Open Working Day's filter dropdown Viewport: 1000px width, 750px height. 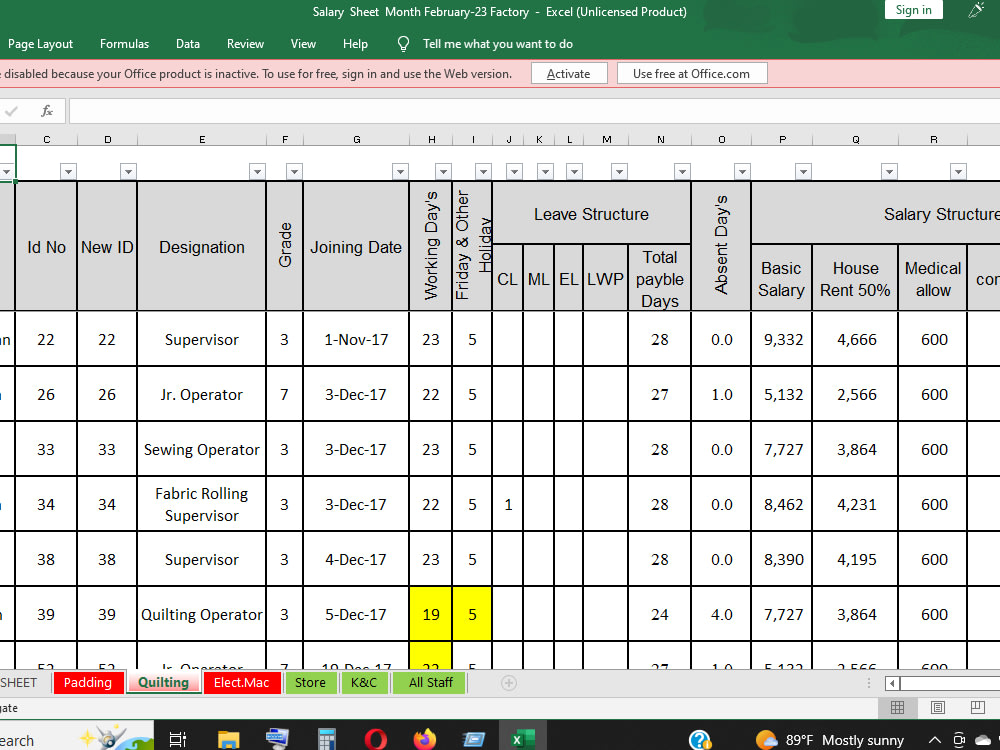(x=443, y=172)
